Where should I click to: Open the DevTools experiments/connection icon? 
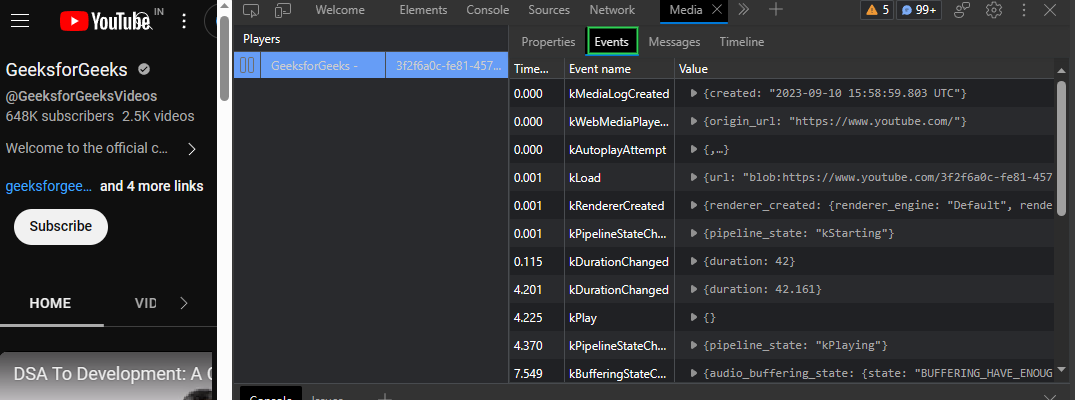click(963, 10)
